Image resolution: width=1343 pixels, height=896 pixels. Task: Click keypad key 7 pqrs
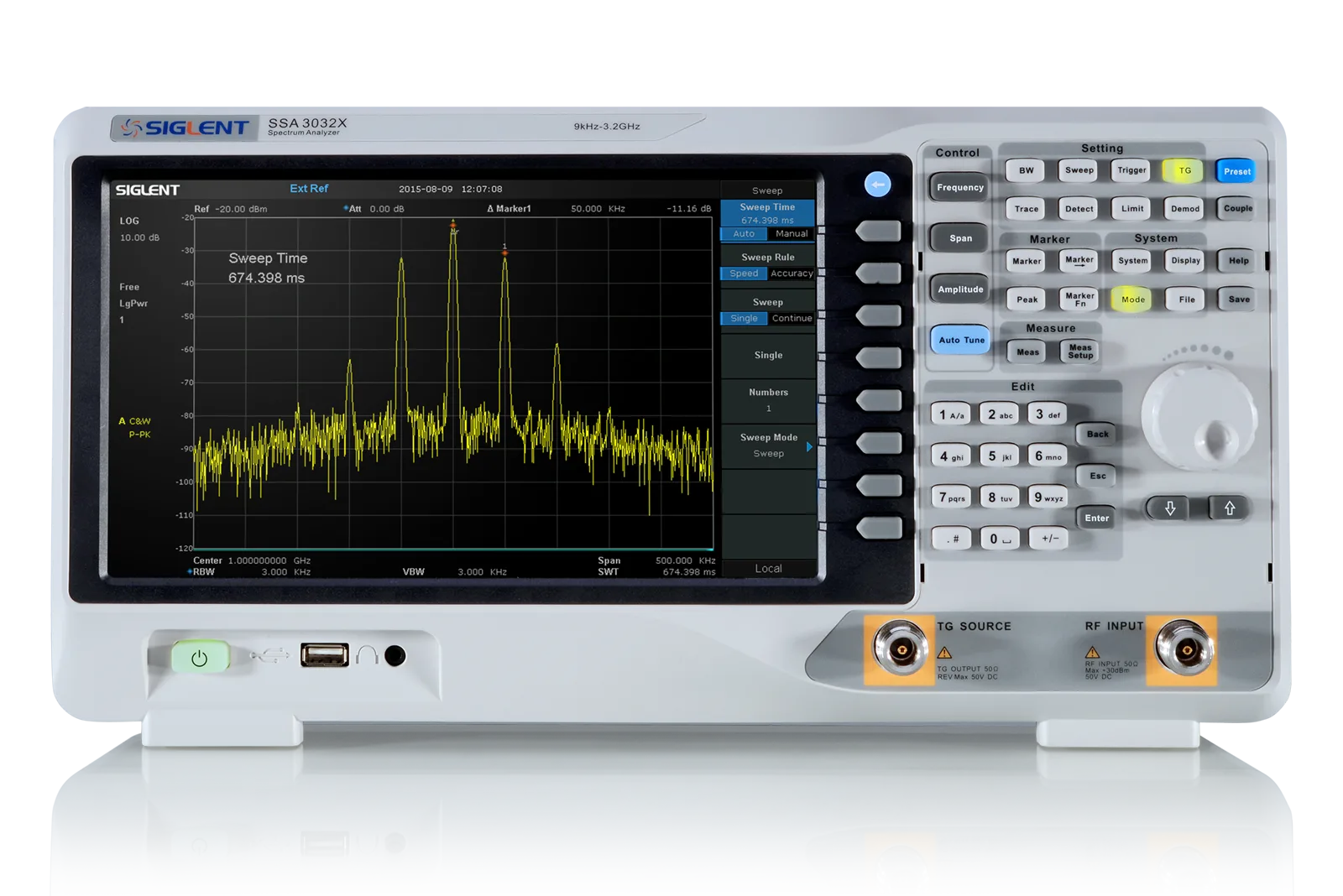(x=951, y=497)
